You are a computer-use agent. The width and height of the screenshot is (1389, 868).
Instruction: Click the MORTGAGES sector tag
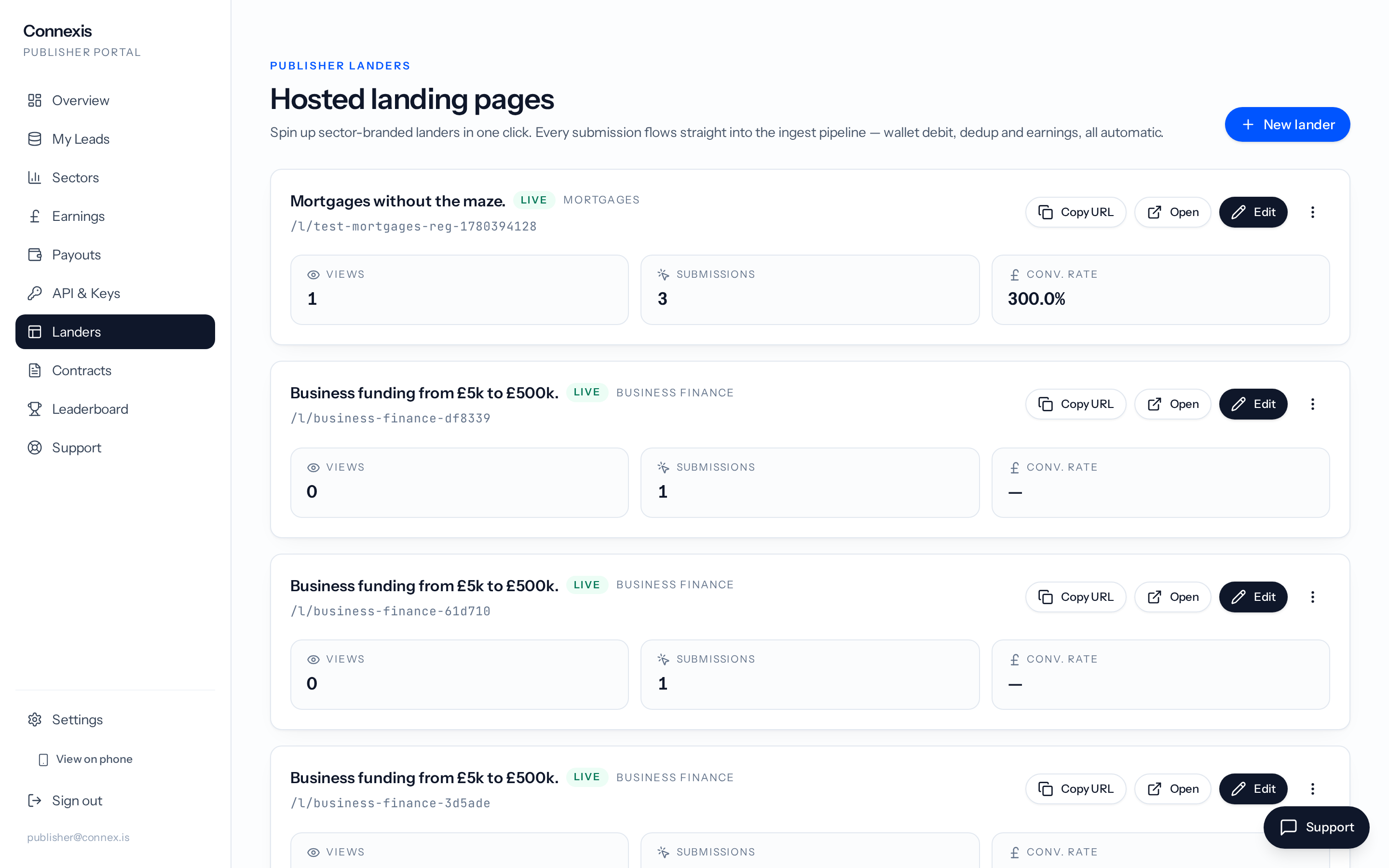(x=601, y=200)
